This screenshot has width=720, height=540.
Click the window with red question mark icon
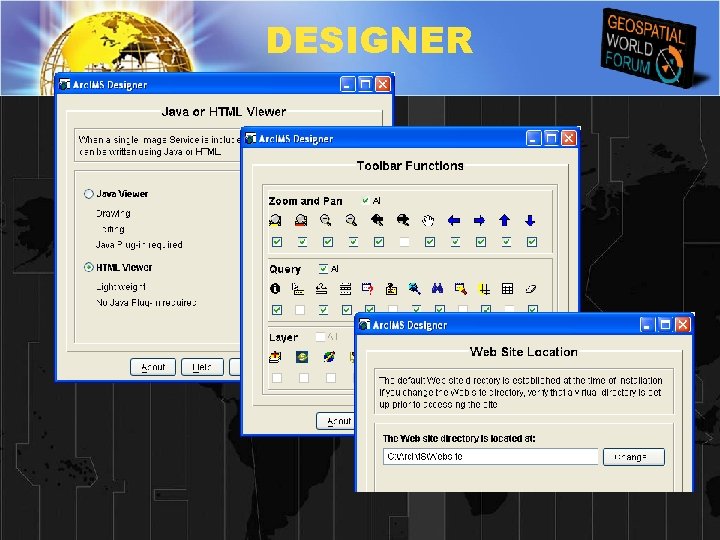click(367, 288)
